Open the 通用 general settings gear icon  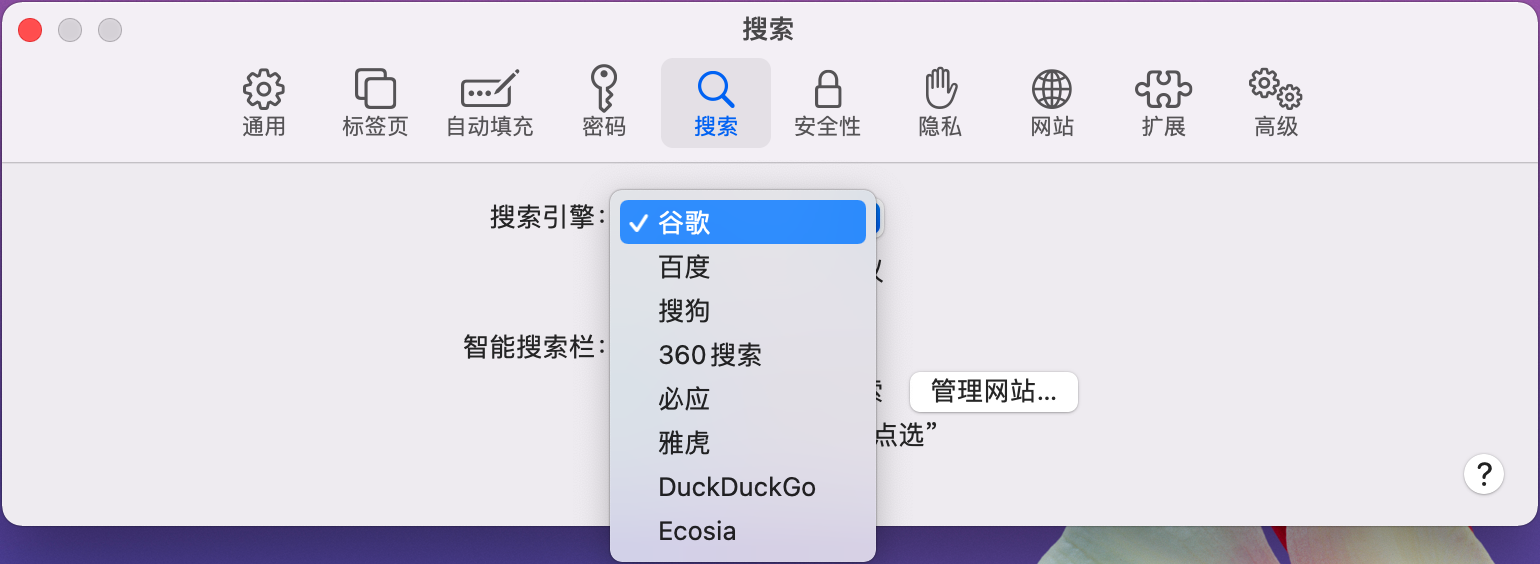pos(264,90)
